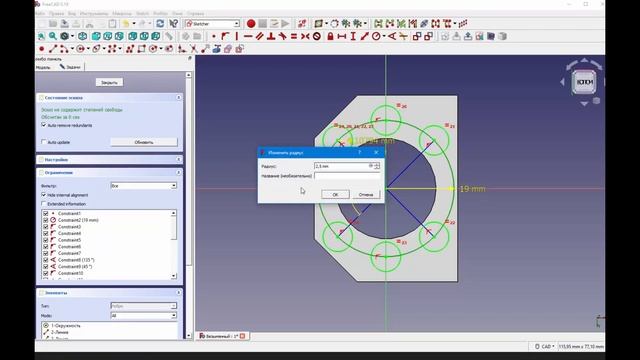Open the Edit menu
The image size is (640, 360).
(x=56, y=13)
